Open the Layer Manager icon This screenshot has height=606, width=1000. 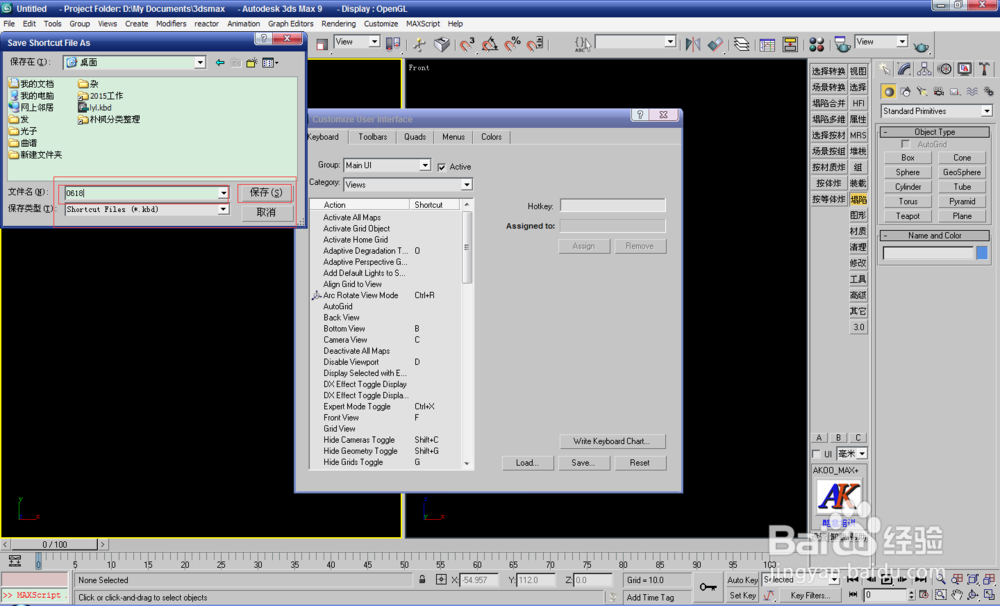(x=741, y=44)
